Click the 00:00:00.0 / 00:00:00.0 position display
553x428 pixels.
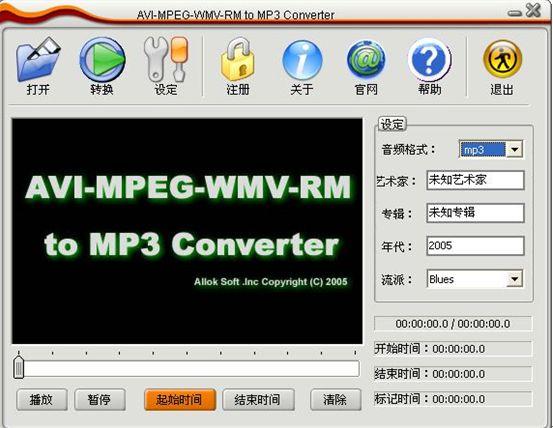(453, 324)
